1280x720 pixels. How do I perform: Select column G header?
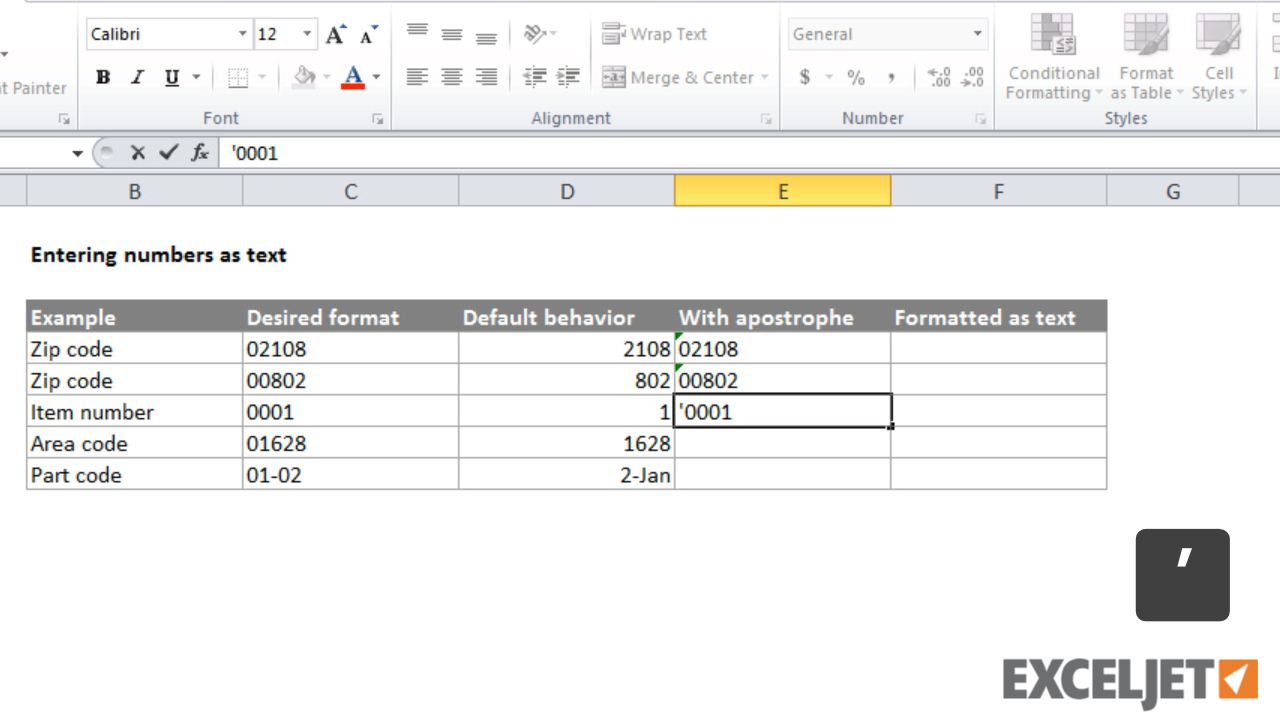(x=1173, y=191)
